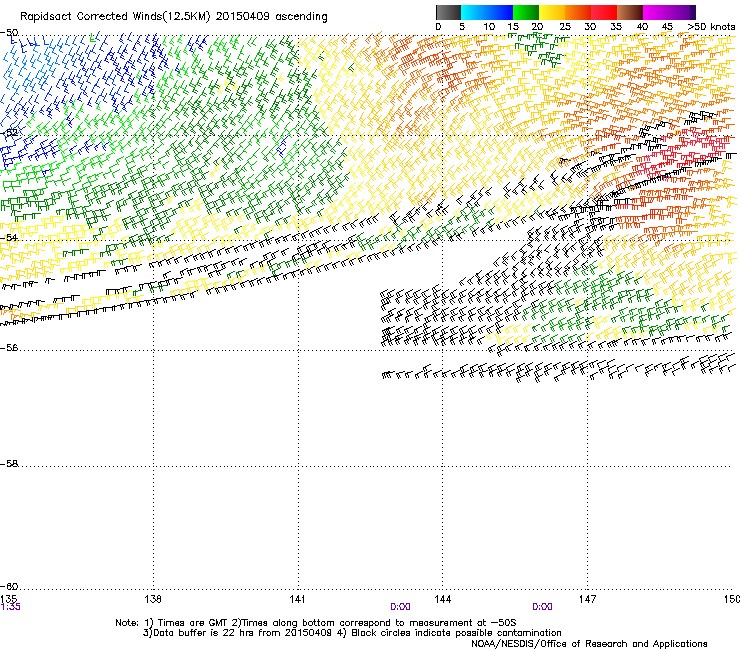Click the purple '0:00' label beside 144
Viewport: 740px width, 650px height.
click(400, 607)
